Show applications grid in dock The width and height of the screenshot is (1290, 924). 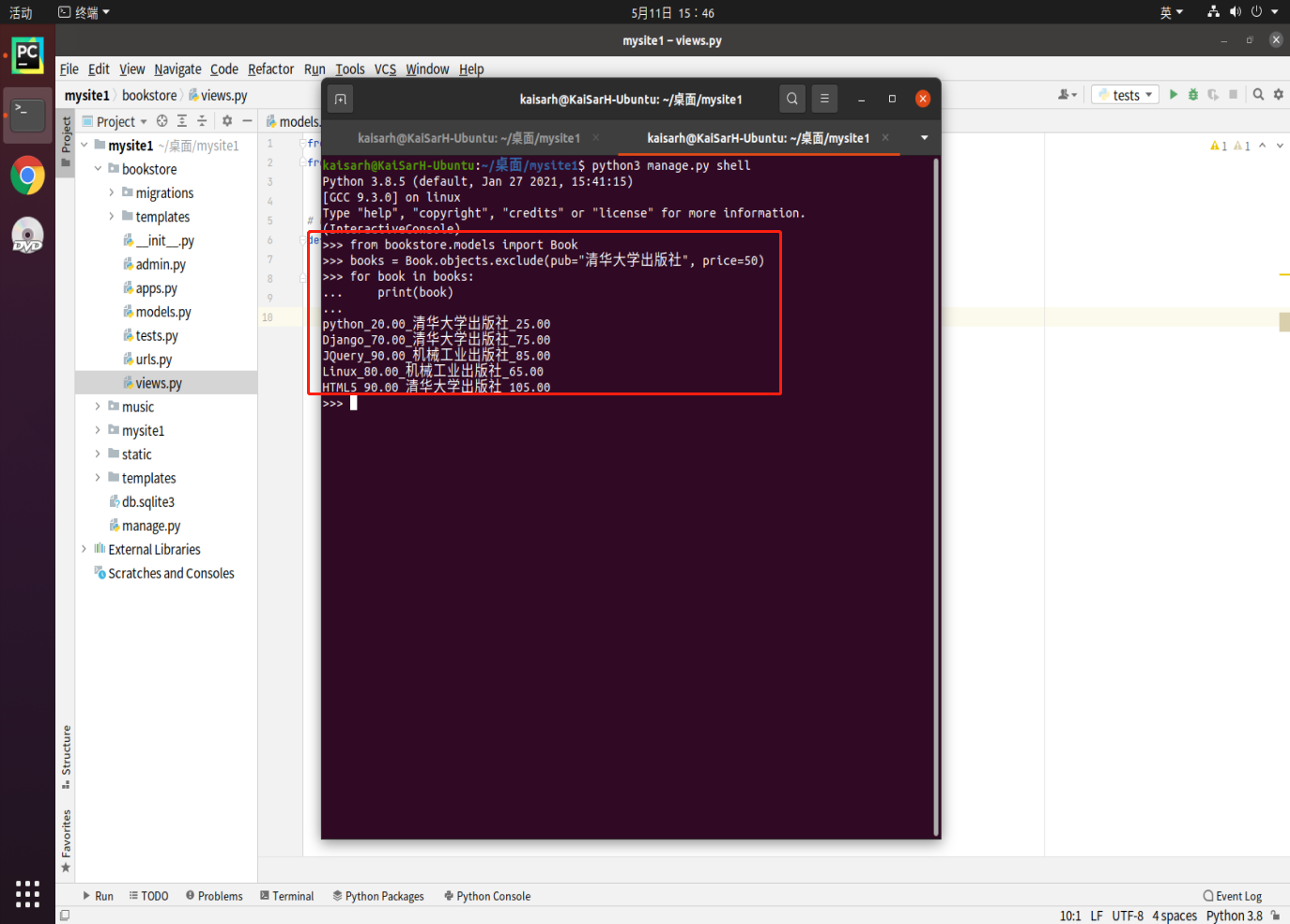pos(27,894)
